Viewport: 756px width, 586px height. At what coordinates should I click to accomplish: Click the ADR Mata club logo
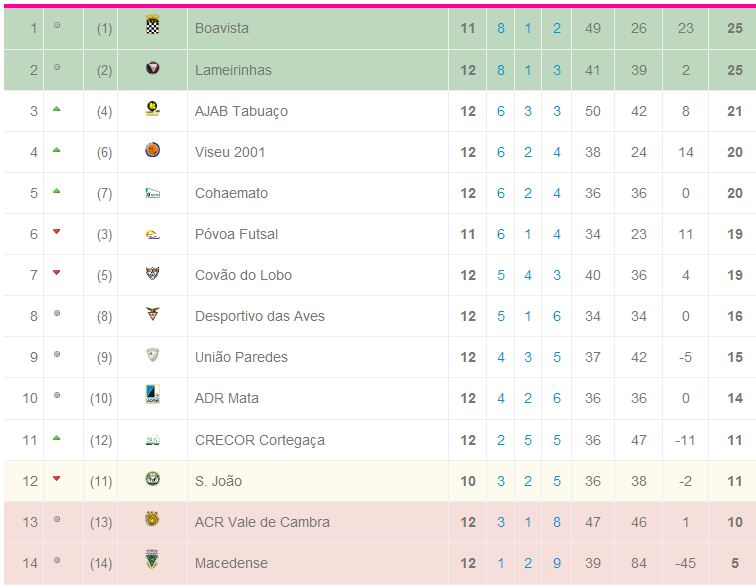coord(152,396)
